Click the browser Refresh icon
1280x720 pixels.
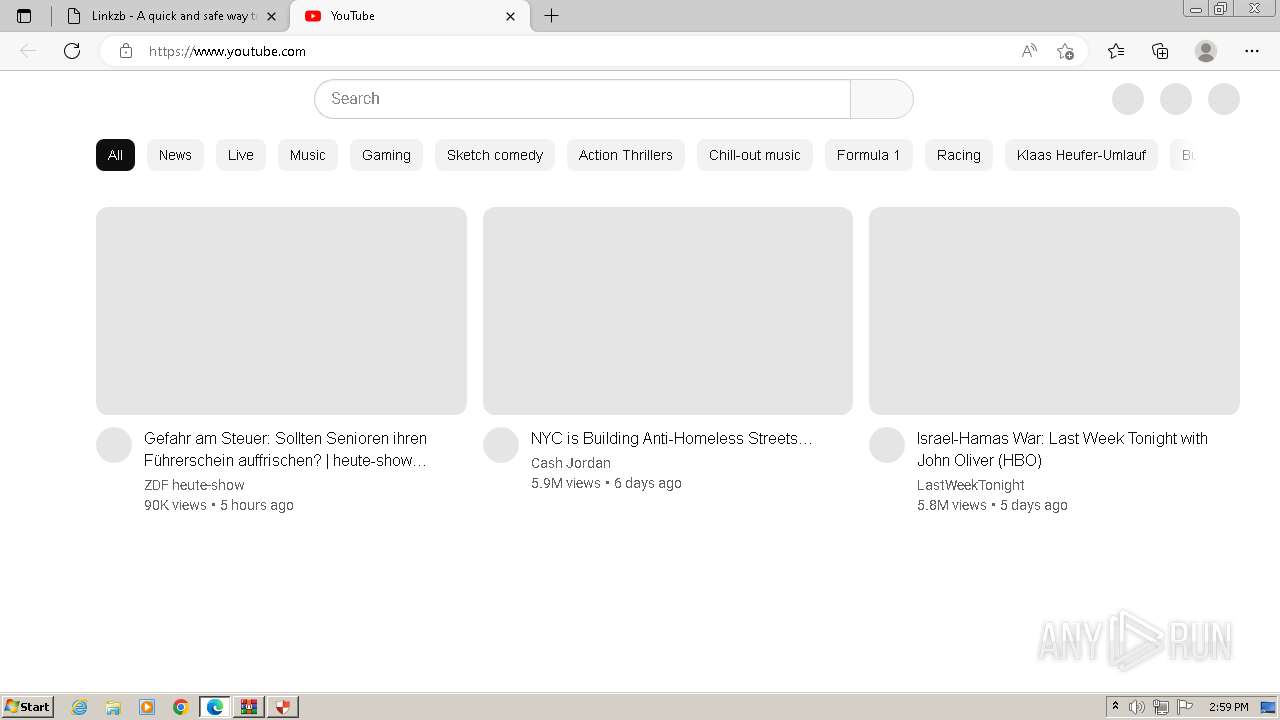pyautogui.click(x=72, y=51)
